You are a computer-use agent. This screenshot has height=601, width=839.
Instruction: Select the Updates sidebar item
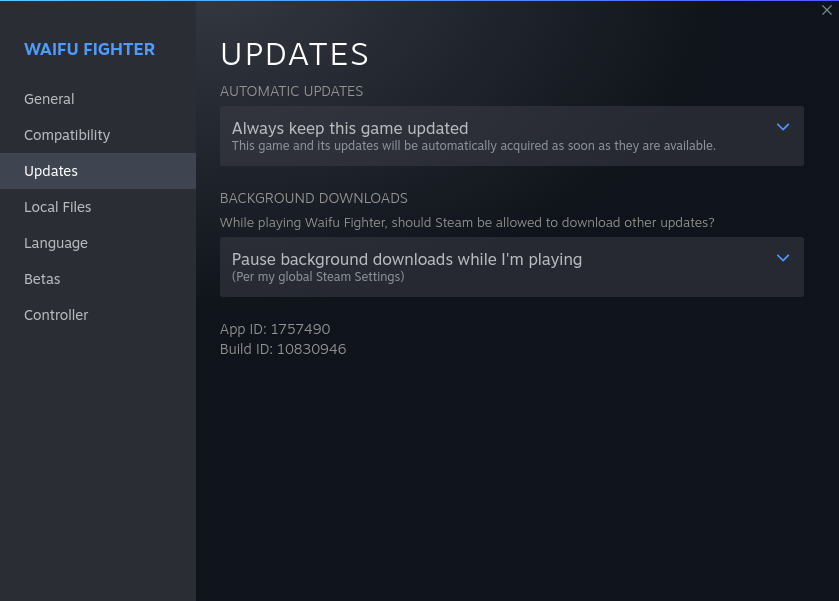[x=98, y=171]
